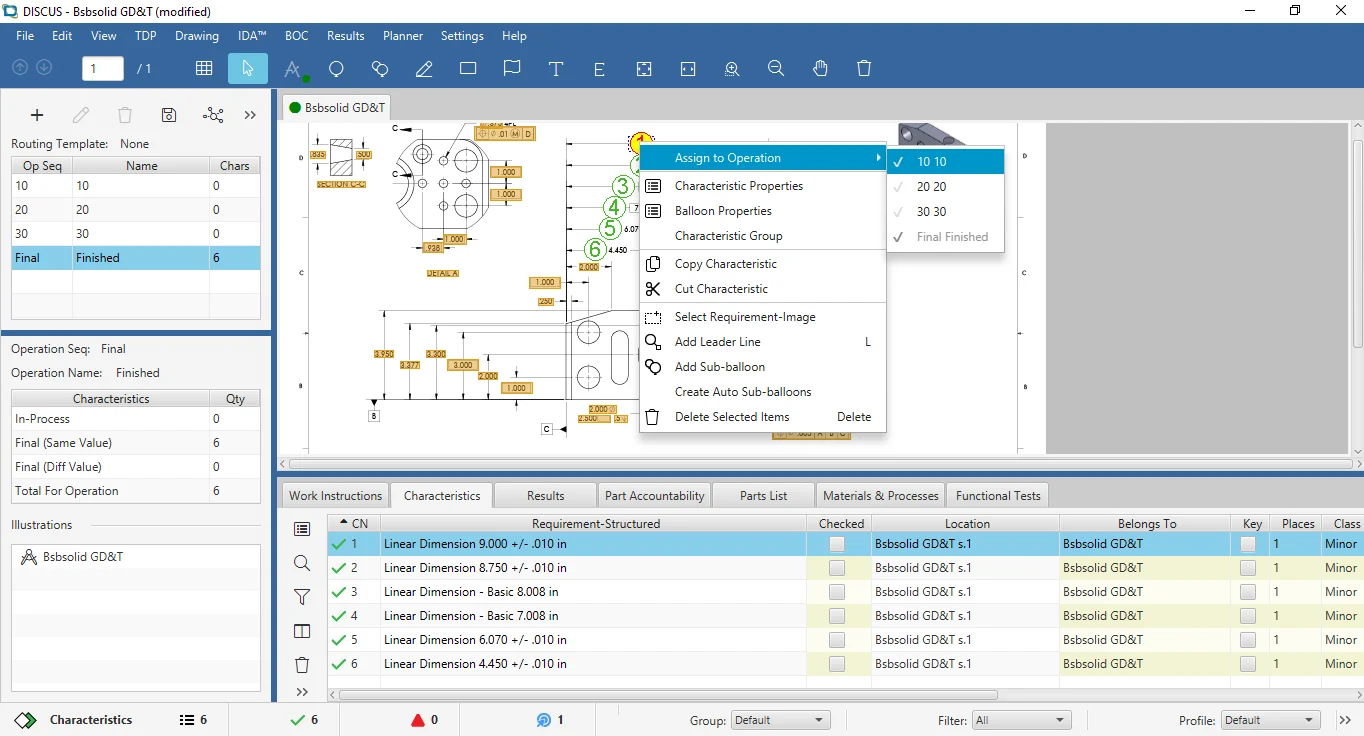This screenshot has height=736, width=1364.
Task: Go to next page arrow
Action: (x=44, y=67)
